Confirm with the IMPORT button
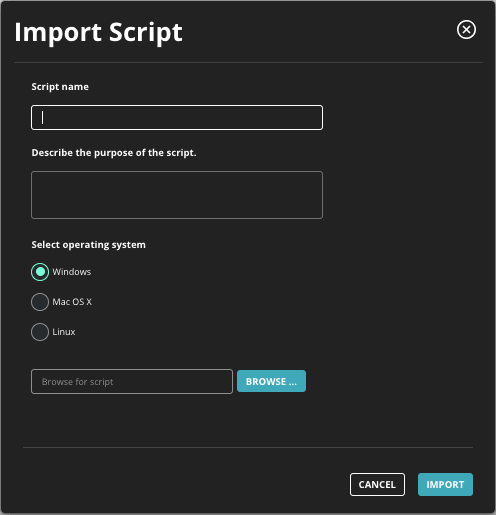The height and width of the screenshot is (515, 496). pos(445,484)
